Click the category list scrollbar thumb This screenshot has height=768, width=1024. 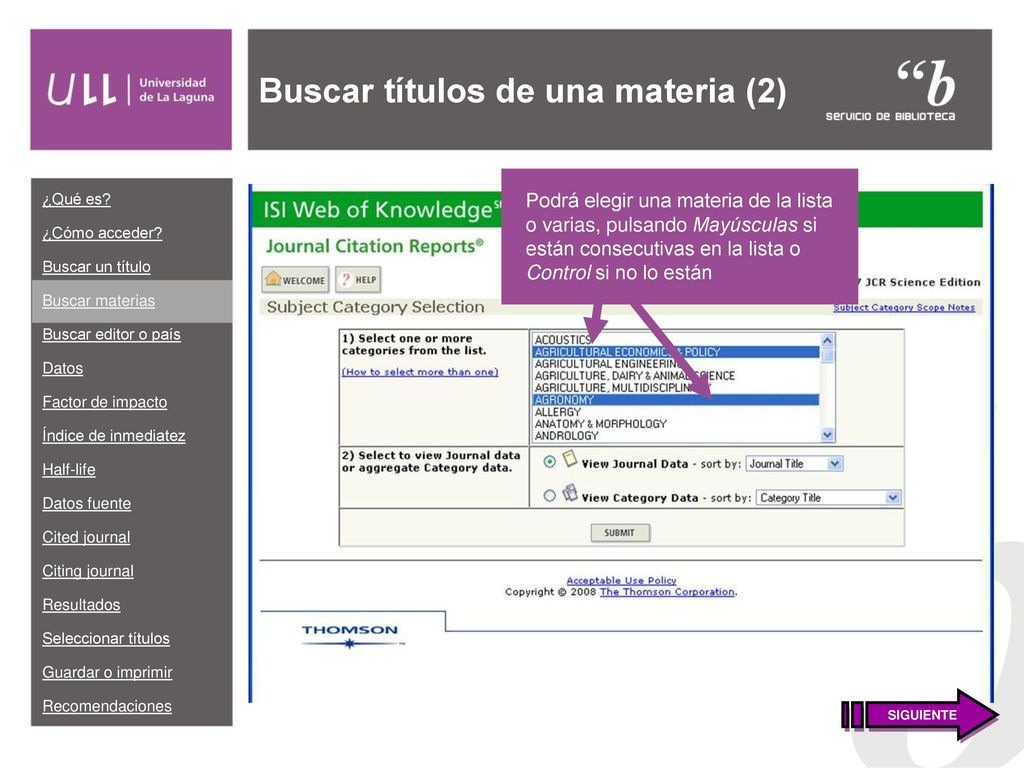click(827, 356)
